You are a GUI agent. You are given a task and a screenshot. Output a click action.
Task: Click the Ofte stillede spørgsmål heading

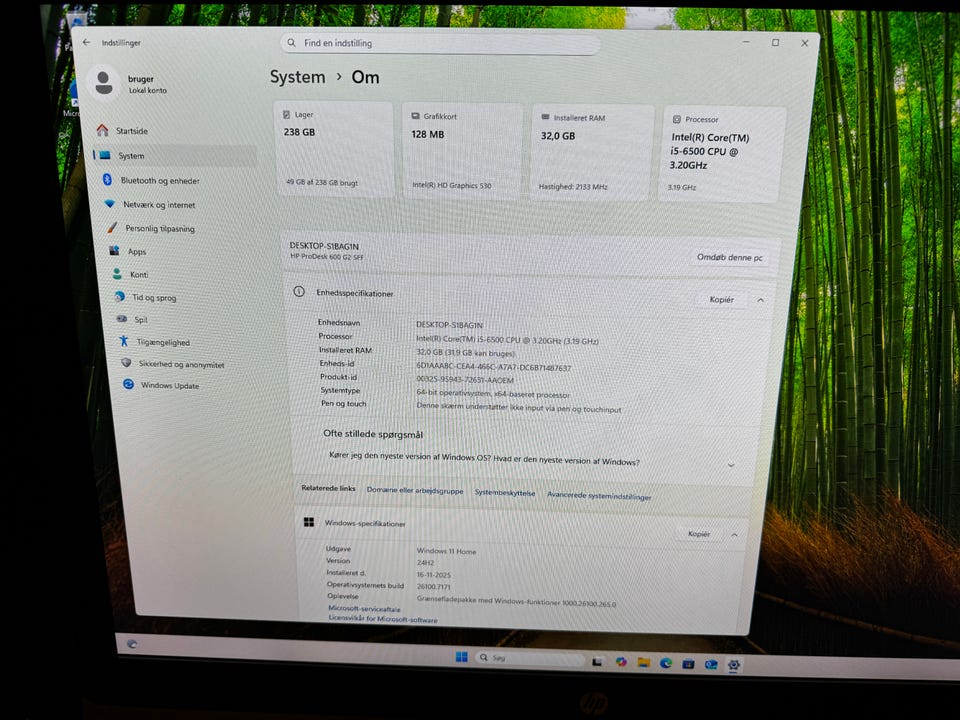373,434
